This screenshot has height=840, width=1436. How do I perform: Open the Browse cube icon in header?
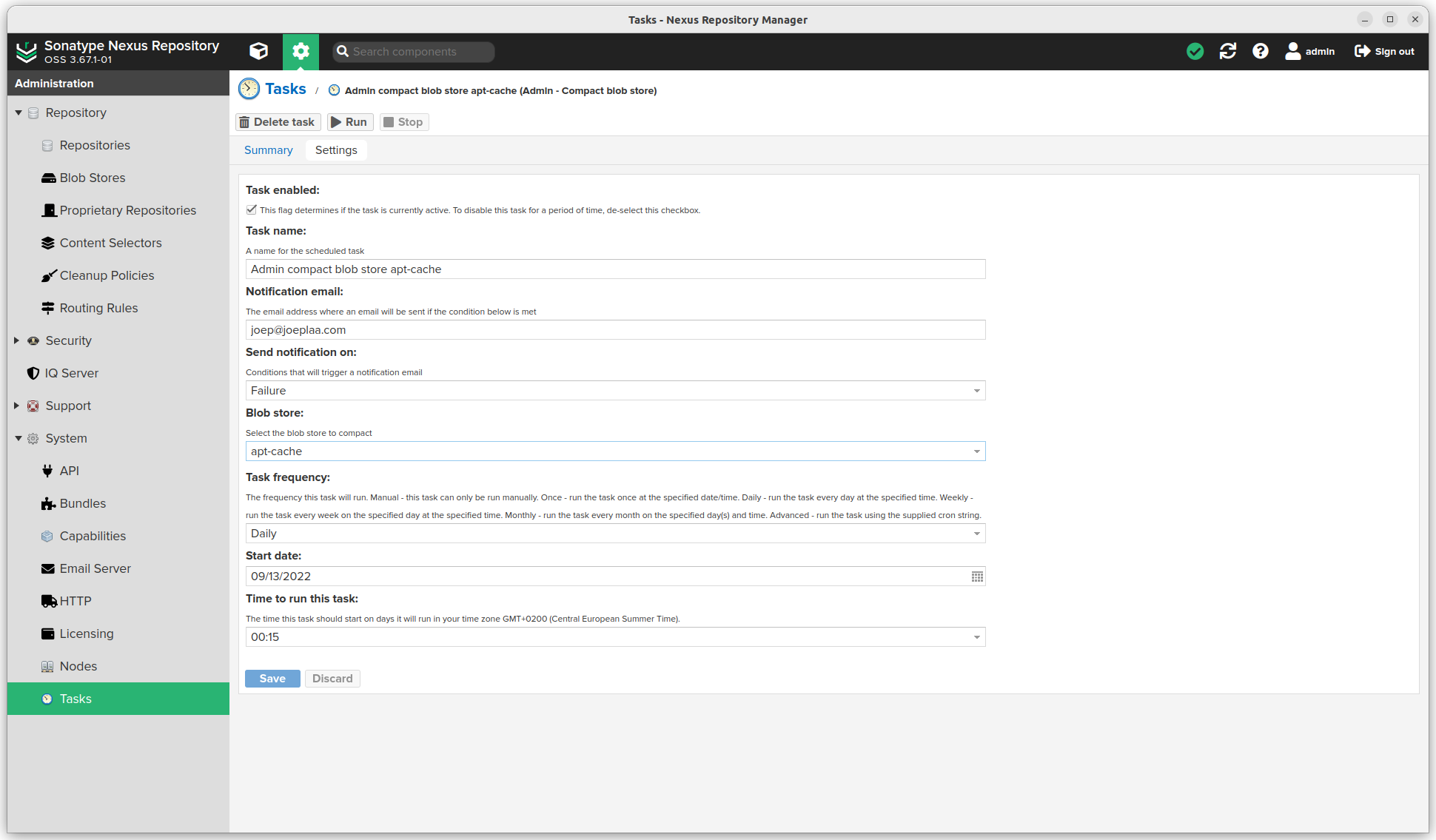tap(258, 51)
